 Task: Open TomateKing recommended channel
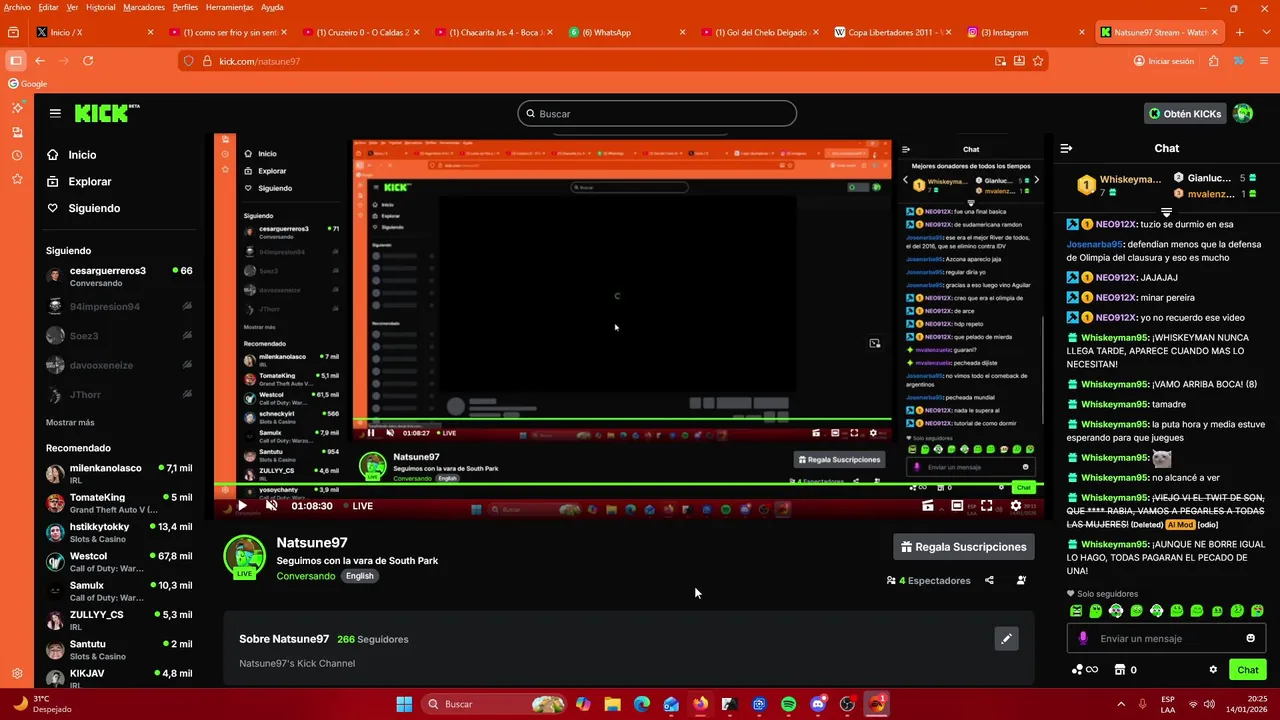(118, 503)
